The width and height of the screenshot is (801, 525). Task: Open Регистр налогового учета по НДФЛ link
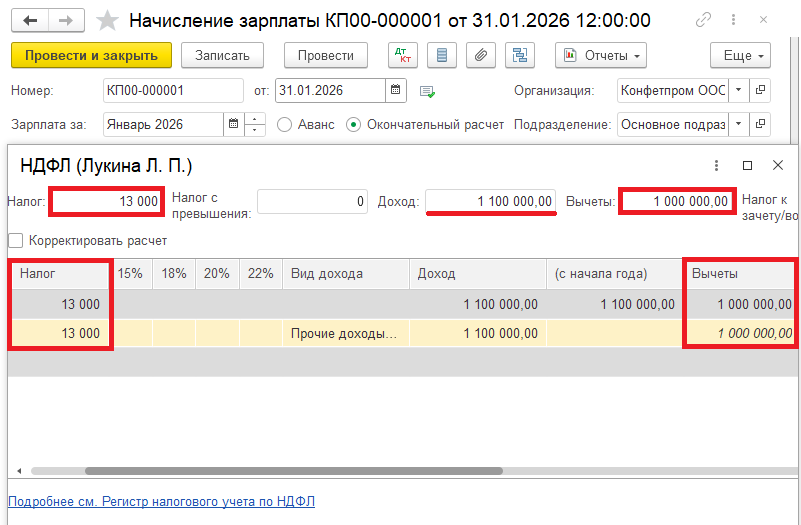[161, 502]
